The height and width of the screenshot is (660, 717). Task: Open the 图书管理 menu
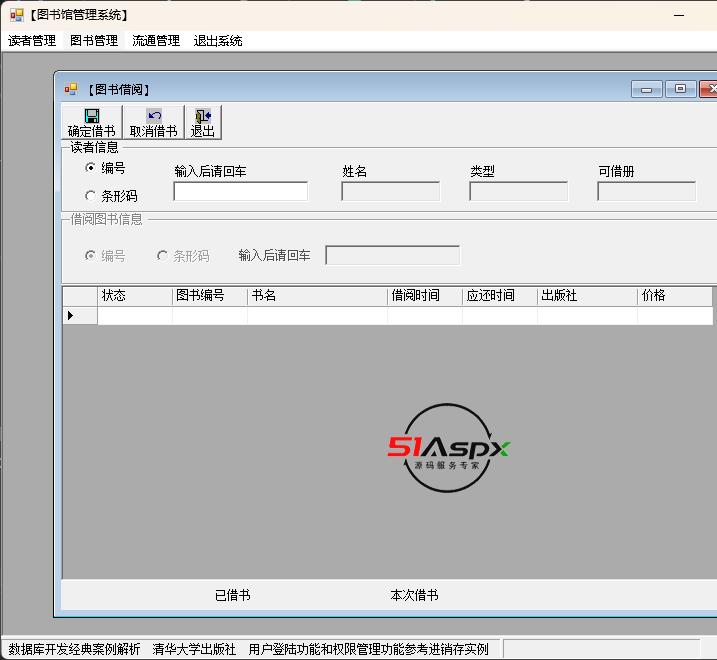tap(94, 41)
